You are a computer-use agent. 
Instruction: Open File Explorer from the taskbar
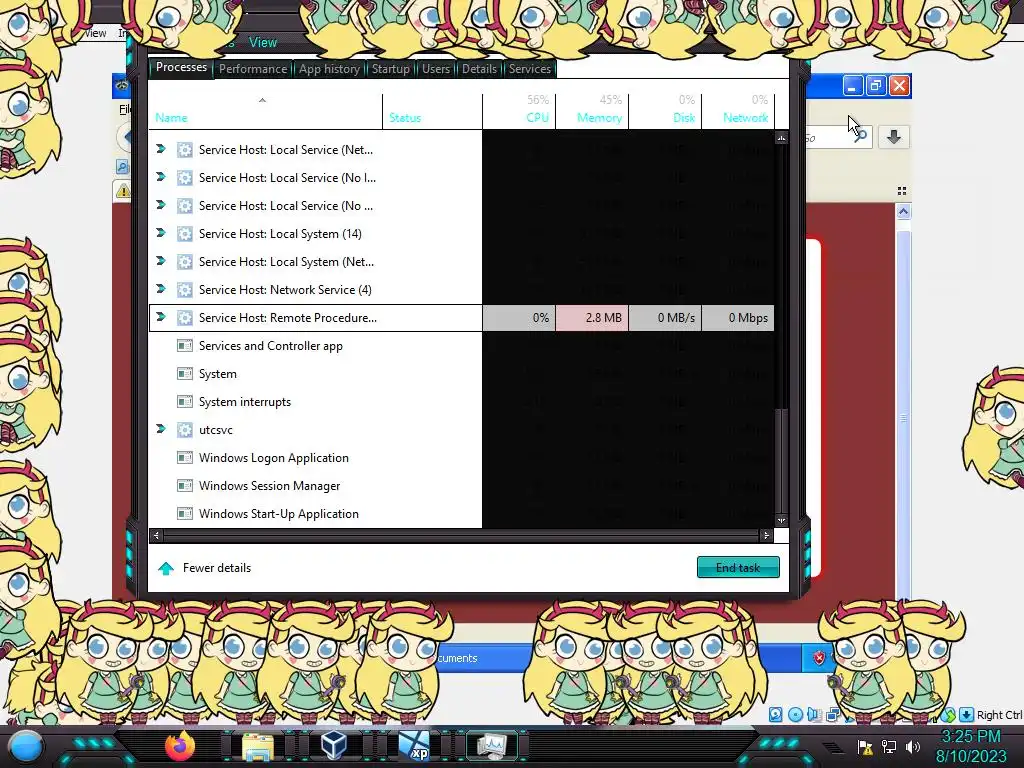coord(258,747)
